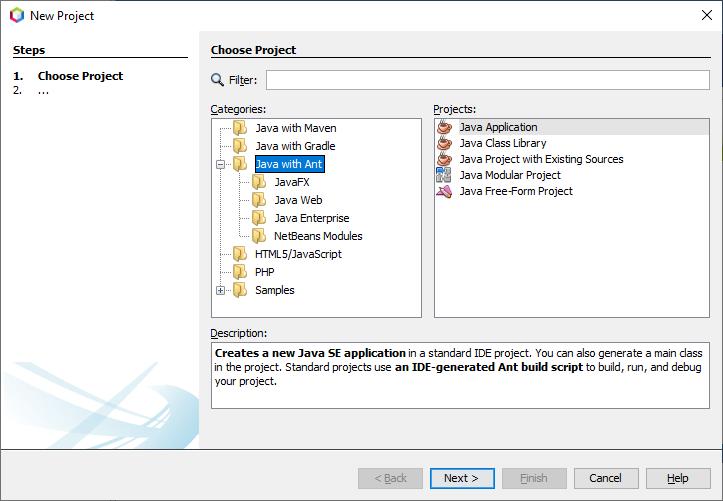This screenshot has width=723, height=501.
Task: Click the Java Modular Project icon
Action: (444, 175)
